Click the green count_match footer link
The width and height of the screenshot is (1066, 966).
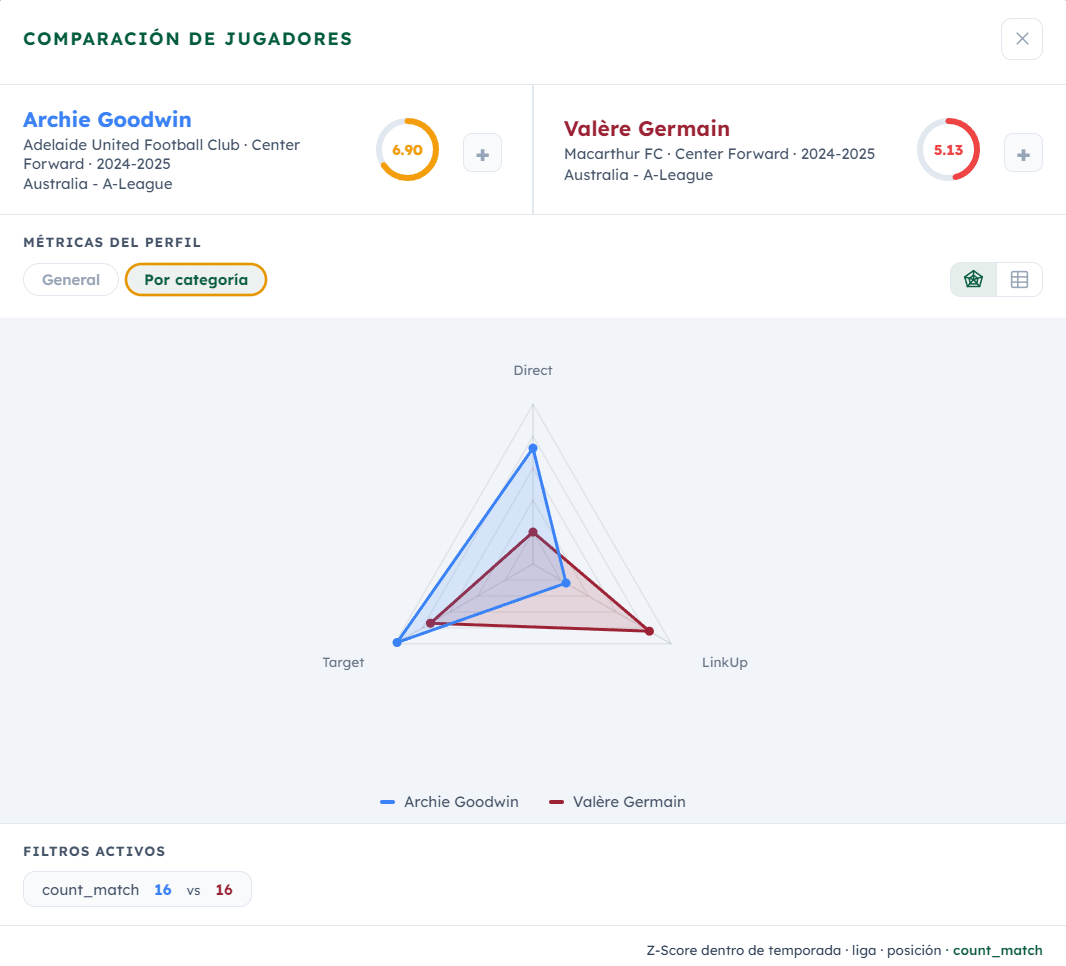997,950
